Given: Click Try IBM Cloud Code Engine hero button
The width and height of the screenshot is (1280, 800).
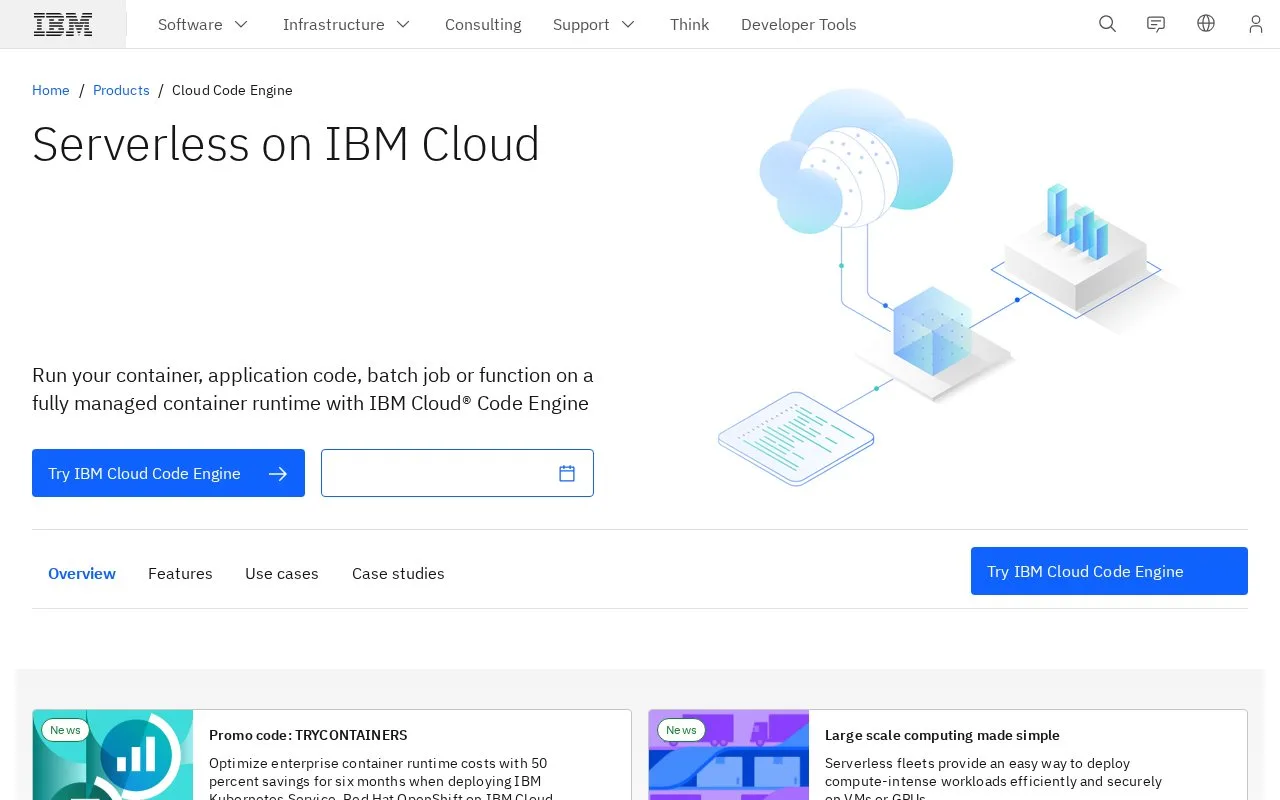Looking at the screenshot, I should 168,473.
